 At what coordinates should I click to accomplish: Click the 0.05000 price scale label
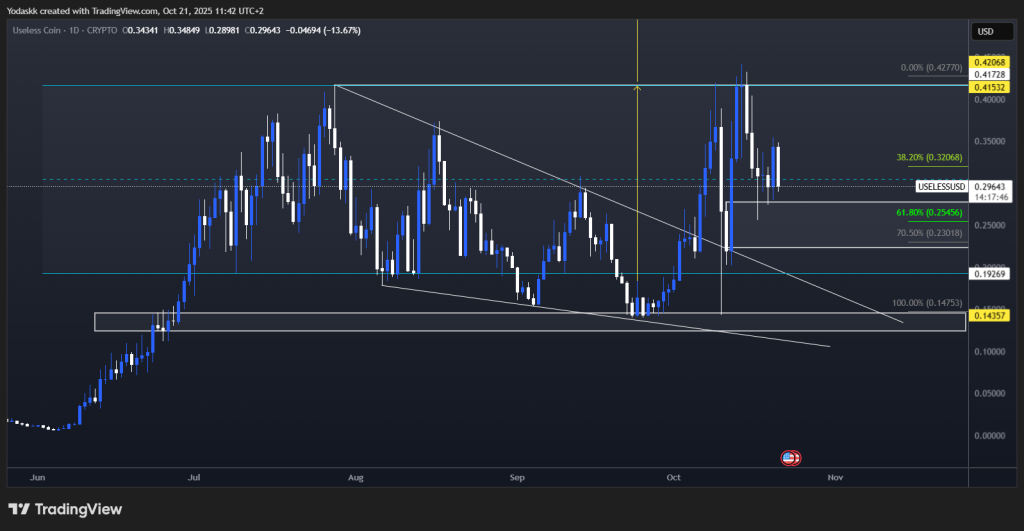click(x=990, y=393)
